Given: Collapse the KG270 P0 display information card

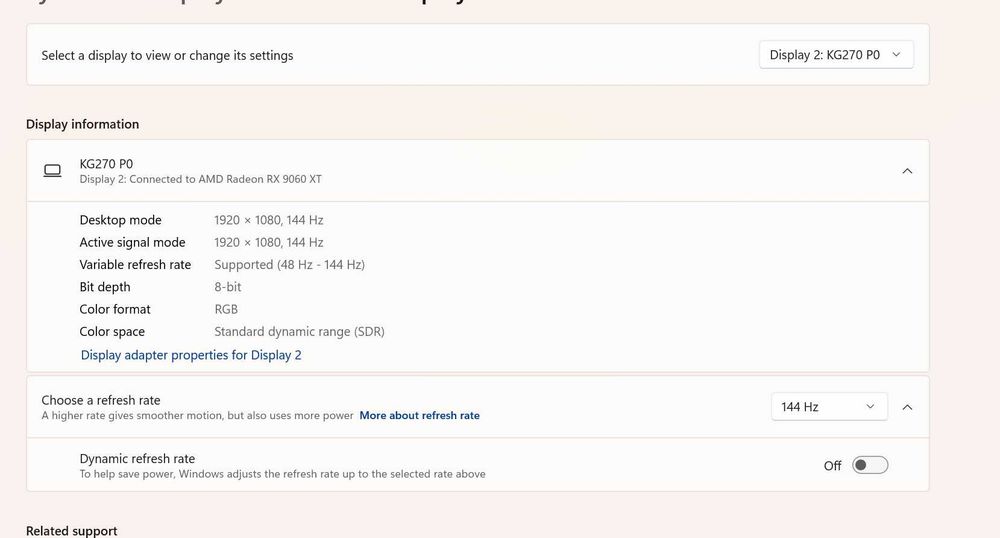Looking at the screenshot, I should (907, 171).
